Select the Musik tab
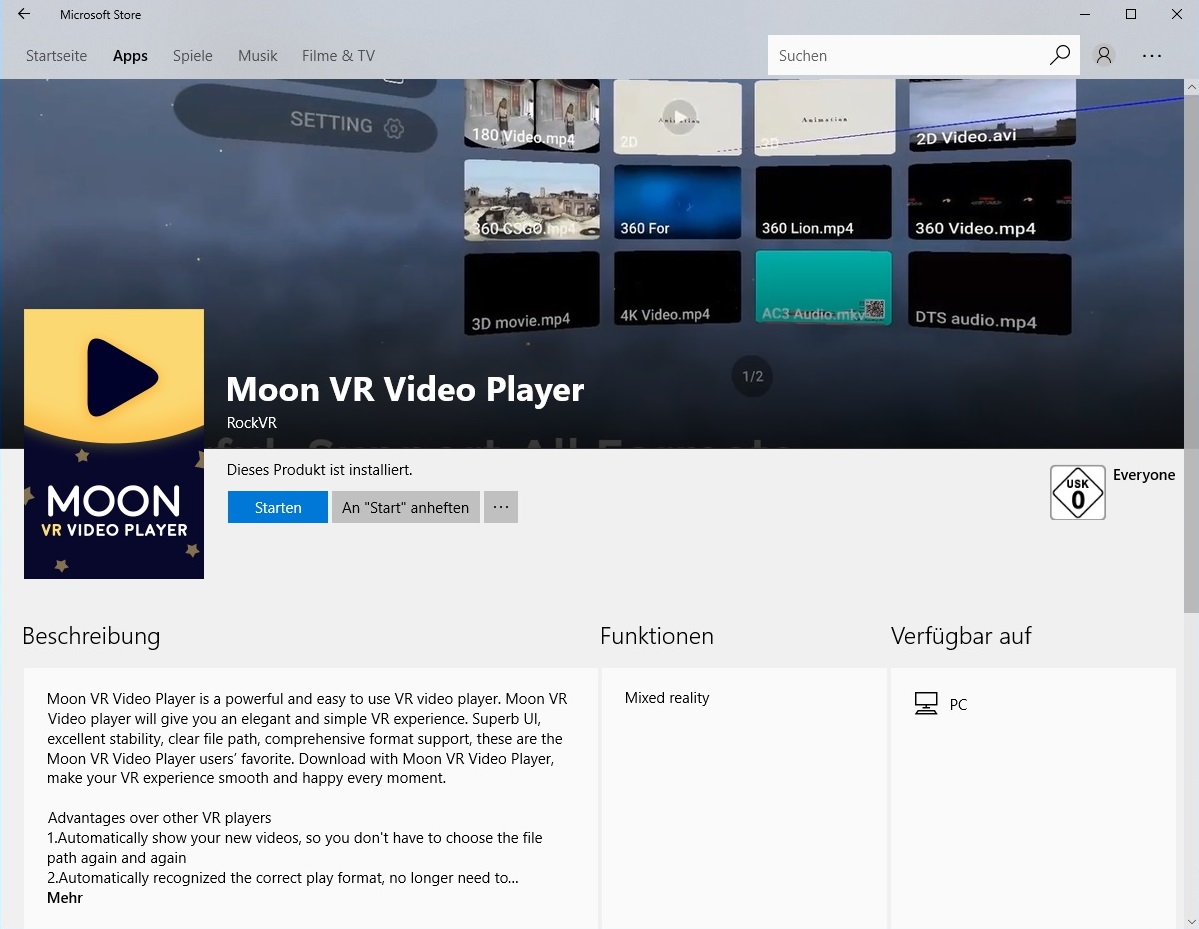Viewport: 1199px width, 929px height. (x=258, y=56)
